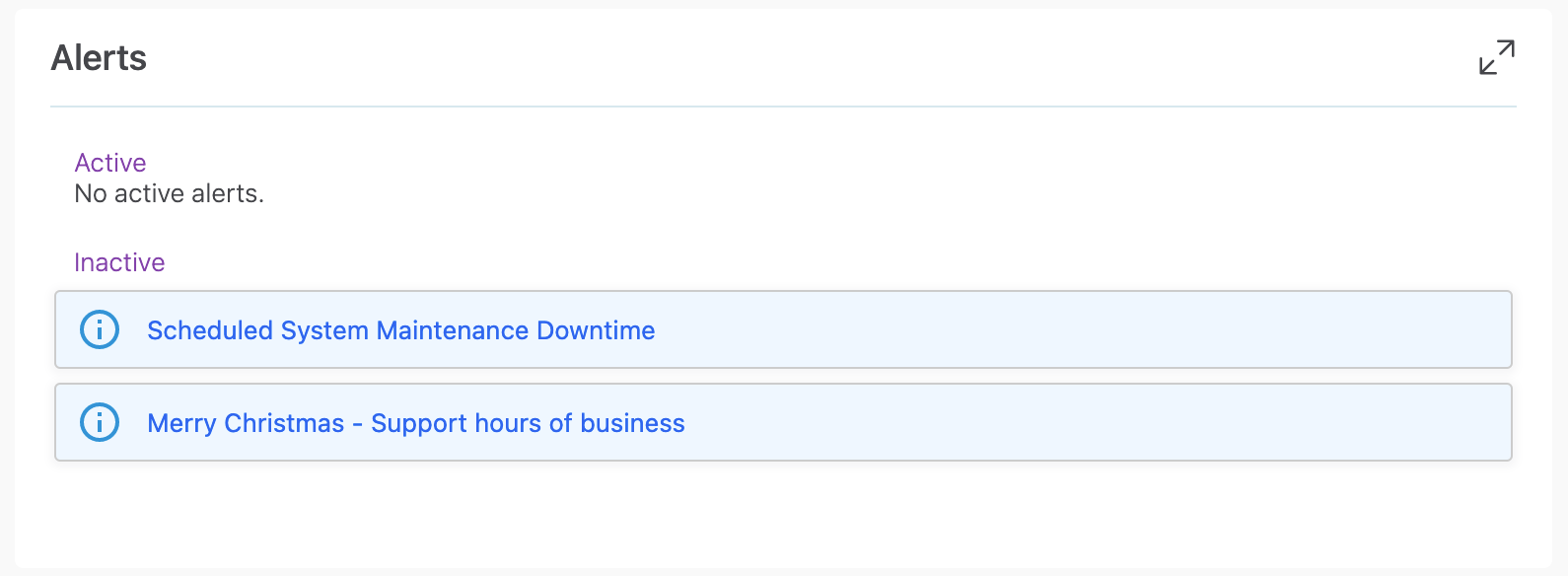Click blank space below the Merry Christmas alert
Viewport: 1568px width, 576px height.
click(783, 513)
